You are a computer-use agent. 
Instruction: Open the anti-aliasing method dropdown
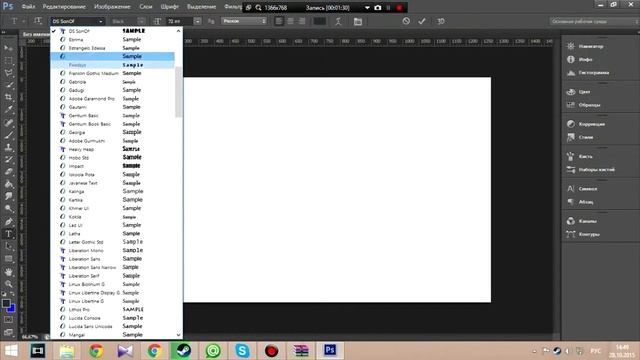pos(244,21)
